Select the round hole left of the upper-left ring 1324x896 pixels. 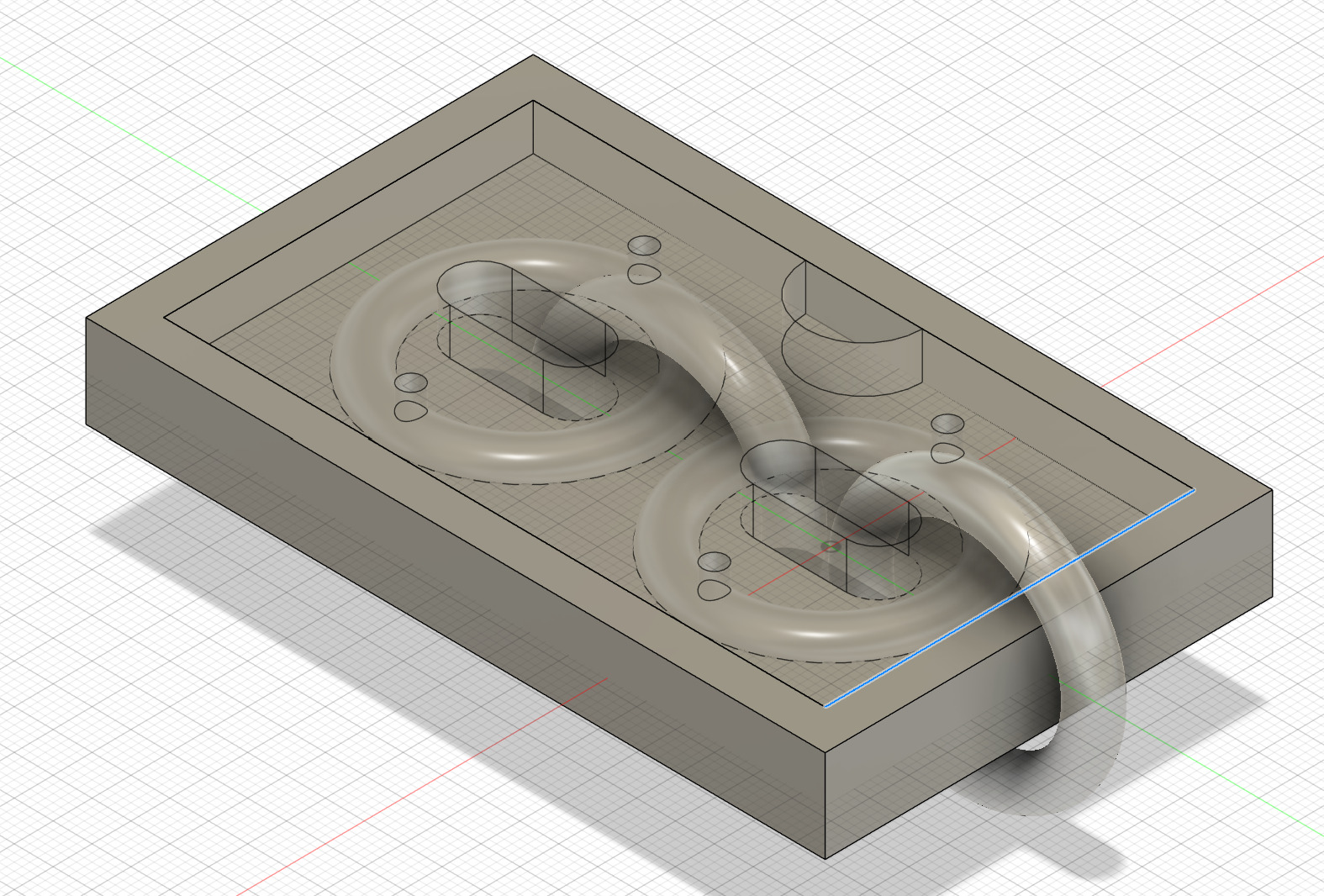coord(411,383)
